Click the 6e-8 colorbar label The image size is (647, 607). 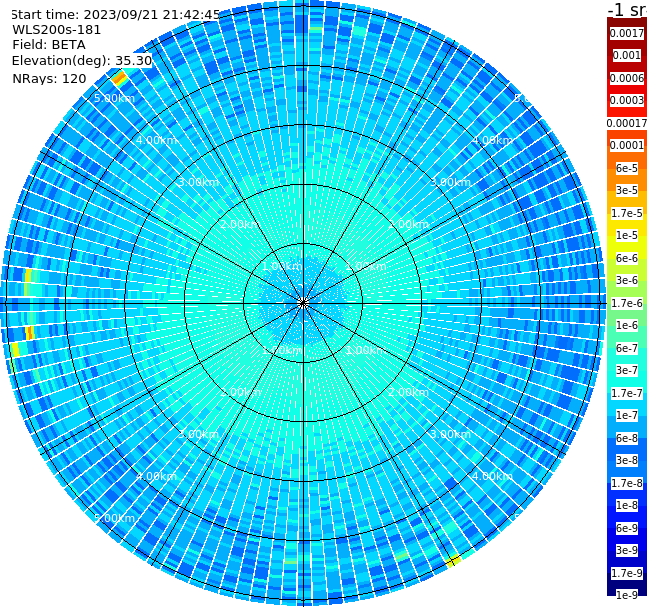[627, 438]
